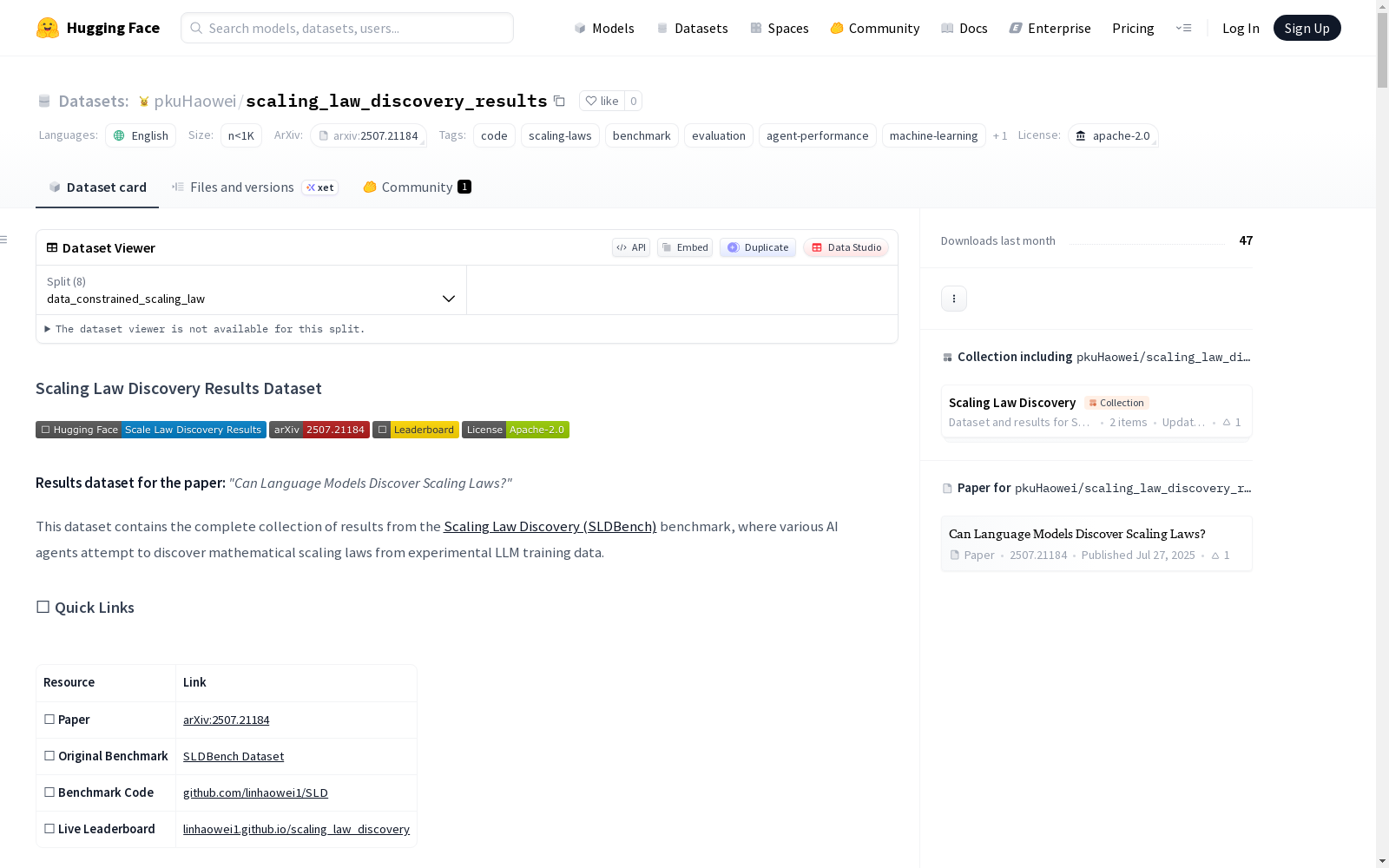Screen dimensions: 1389x868
Task: Click the like count number
Action: click(634, 101)
